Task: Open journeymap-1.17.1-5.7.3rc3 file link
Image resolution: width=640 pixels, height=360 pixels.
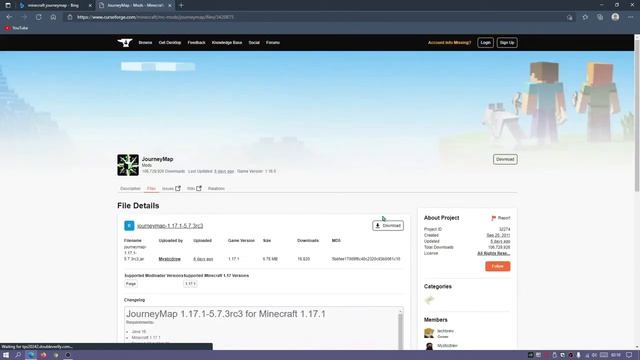Action: point(170,226)
